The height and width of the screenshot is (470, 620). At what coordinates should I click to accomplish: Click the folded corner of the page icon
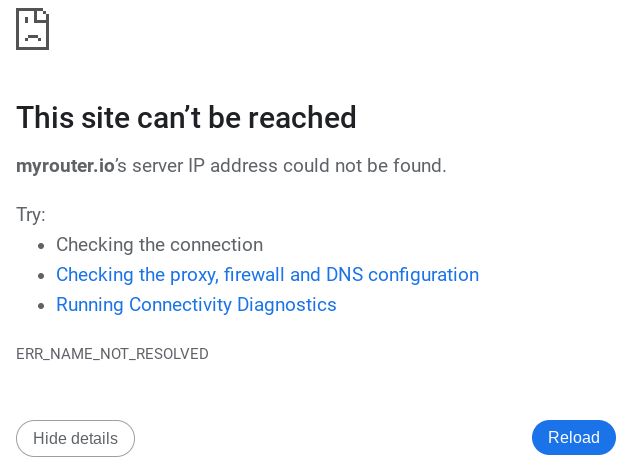point(43,15)
